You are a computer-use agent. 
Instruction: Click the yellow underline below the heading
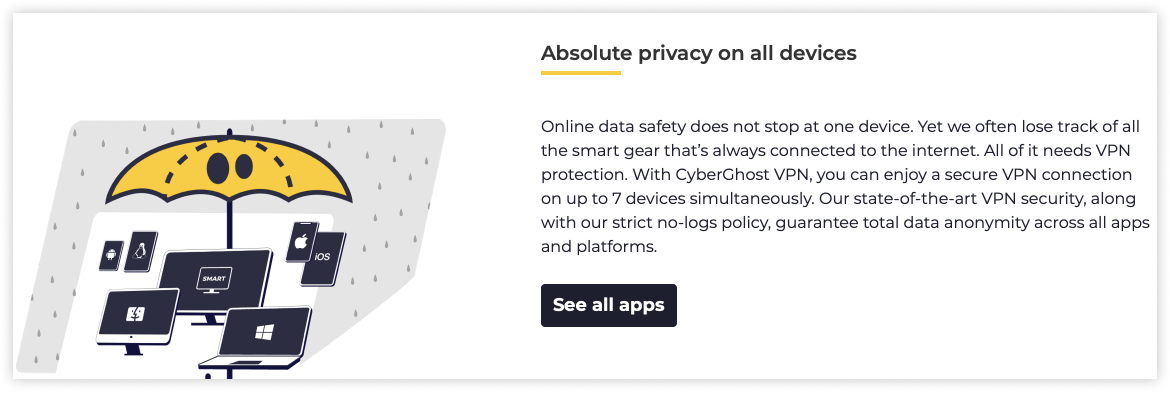581,72
